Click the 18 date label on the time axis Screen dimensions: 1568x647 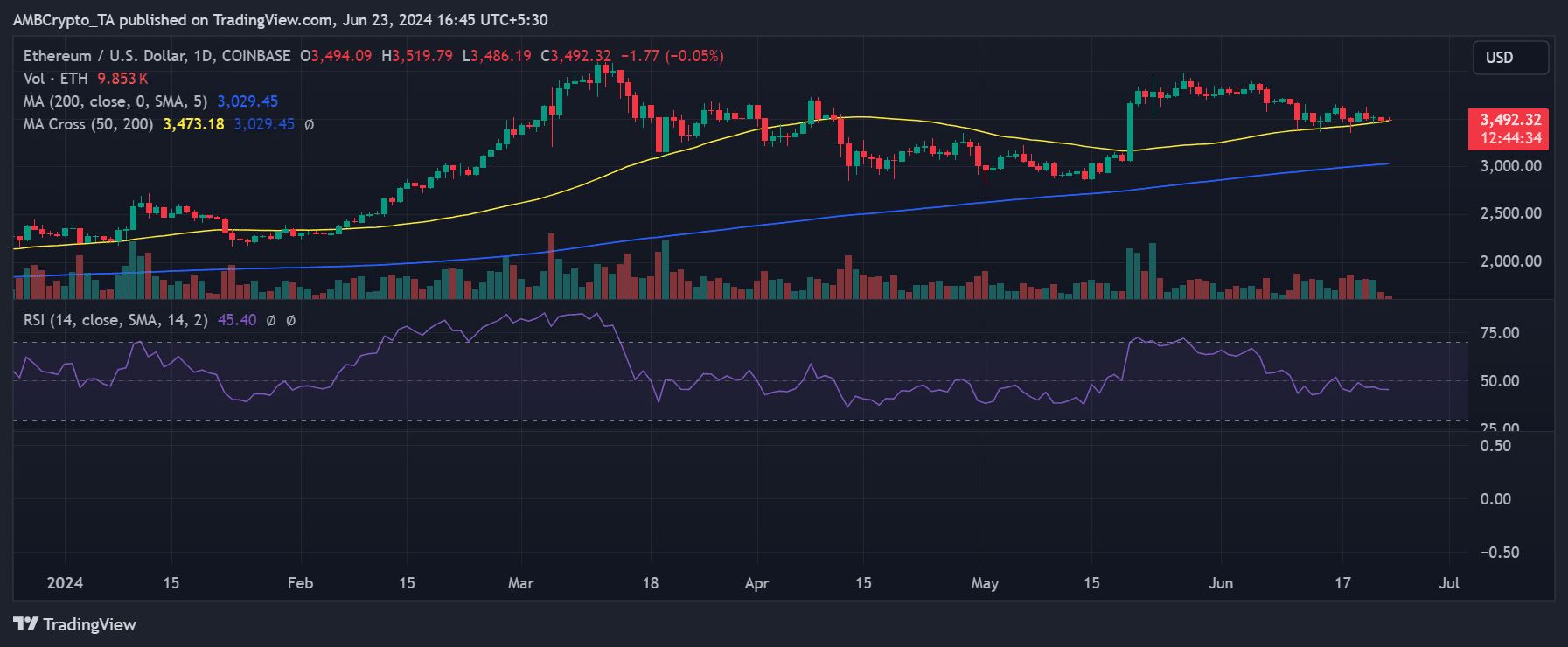650,583
